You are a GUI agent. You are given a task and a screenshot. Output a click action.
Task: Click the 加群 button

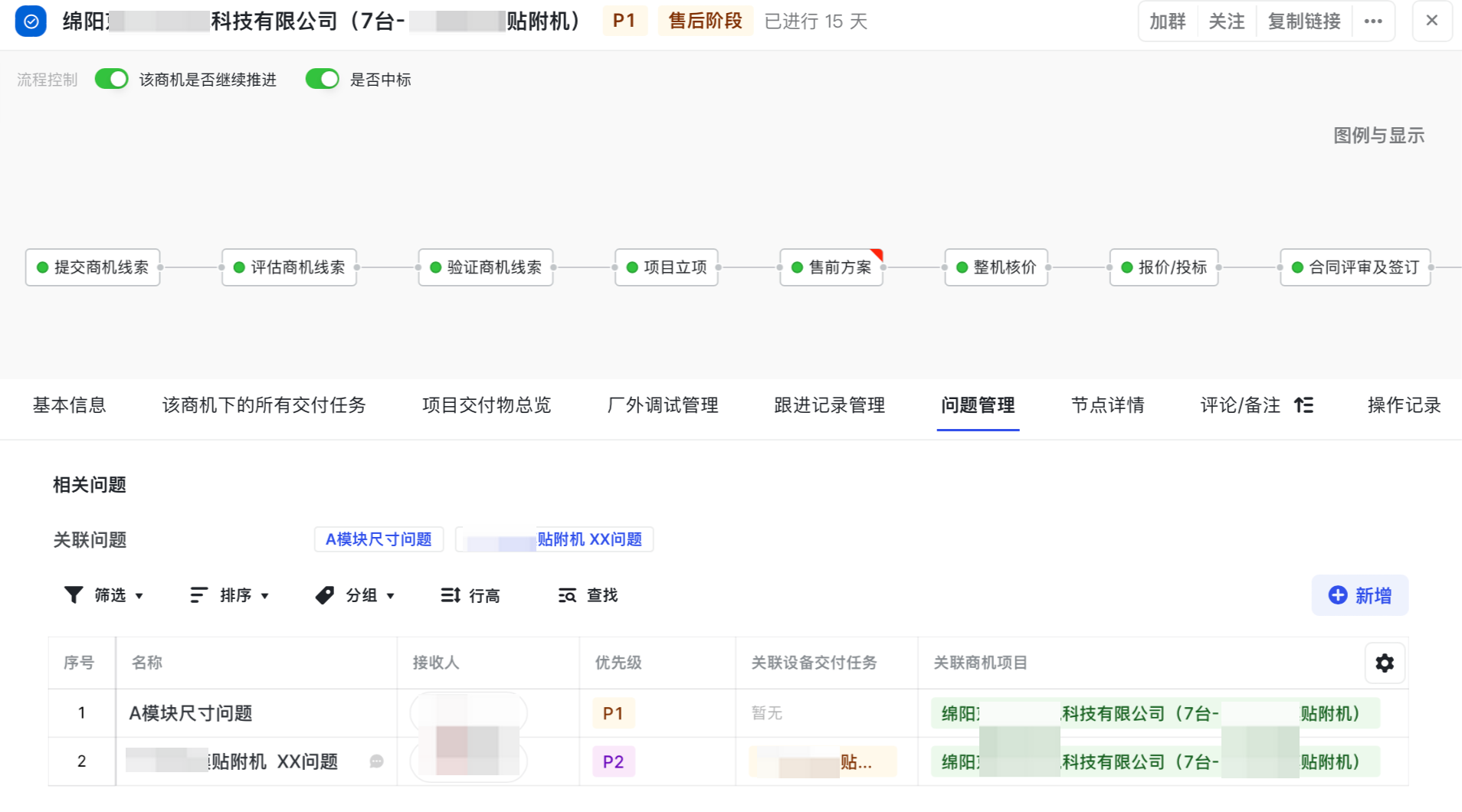pos(1167,21)
